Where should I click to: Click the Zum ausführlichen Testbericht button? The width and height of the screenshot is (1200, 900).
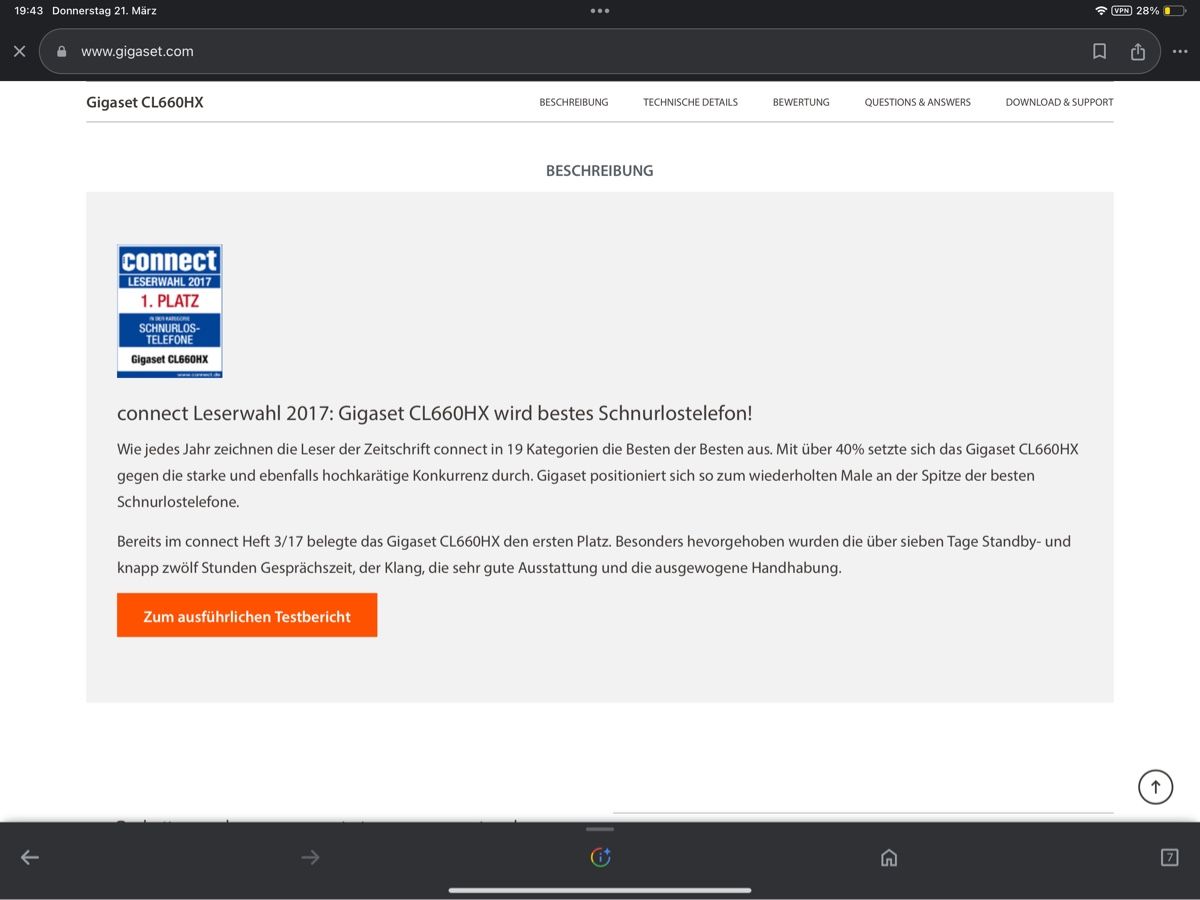coord(247,615)
